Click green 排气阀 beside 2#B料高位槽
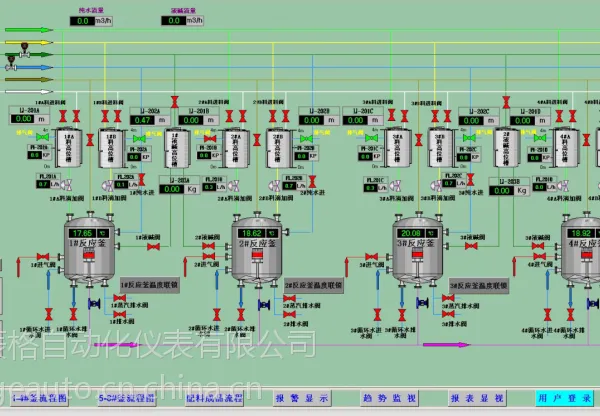 tap(306, 138)
